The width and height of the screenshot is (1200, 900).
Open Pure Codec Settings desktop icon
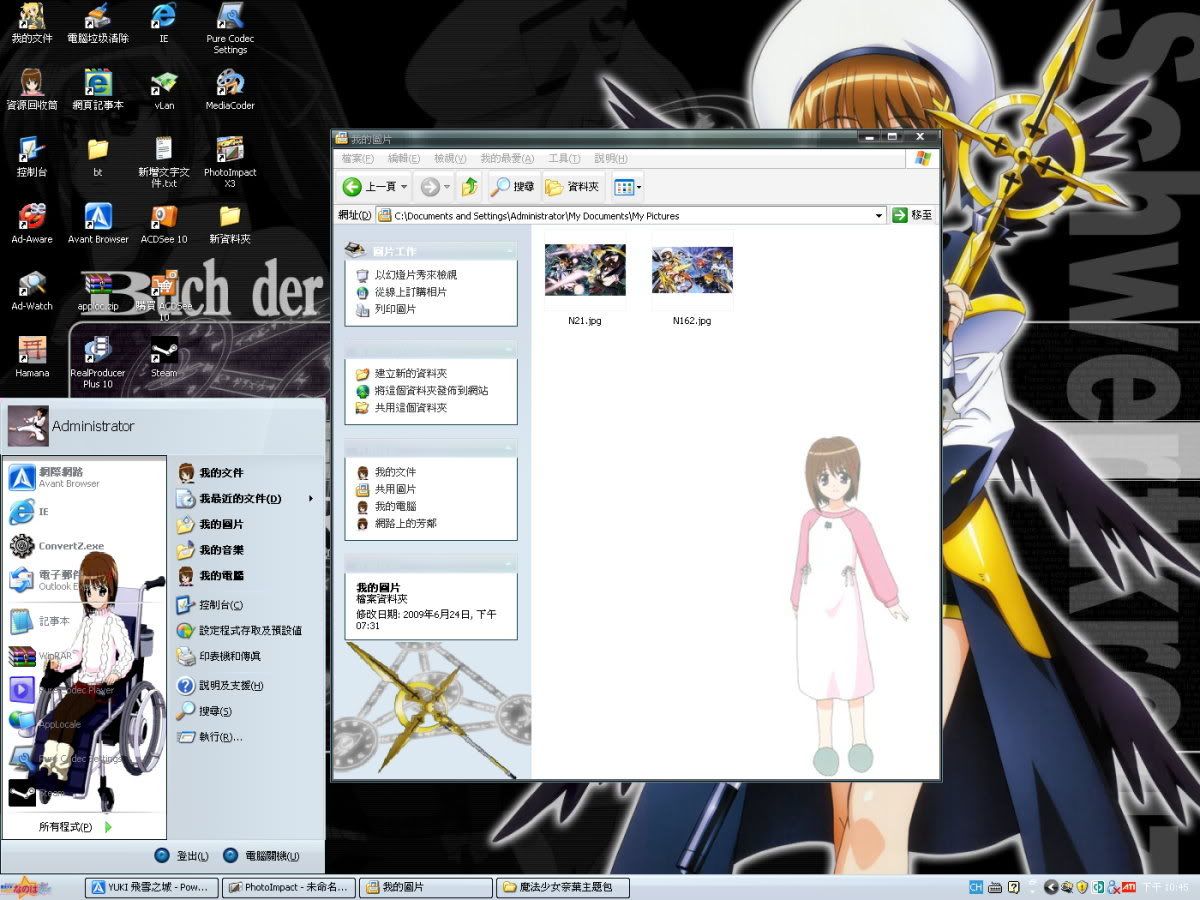(x=230, y=28)
